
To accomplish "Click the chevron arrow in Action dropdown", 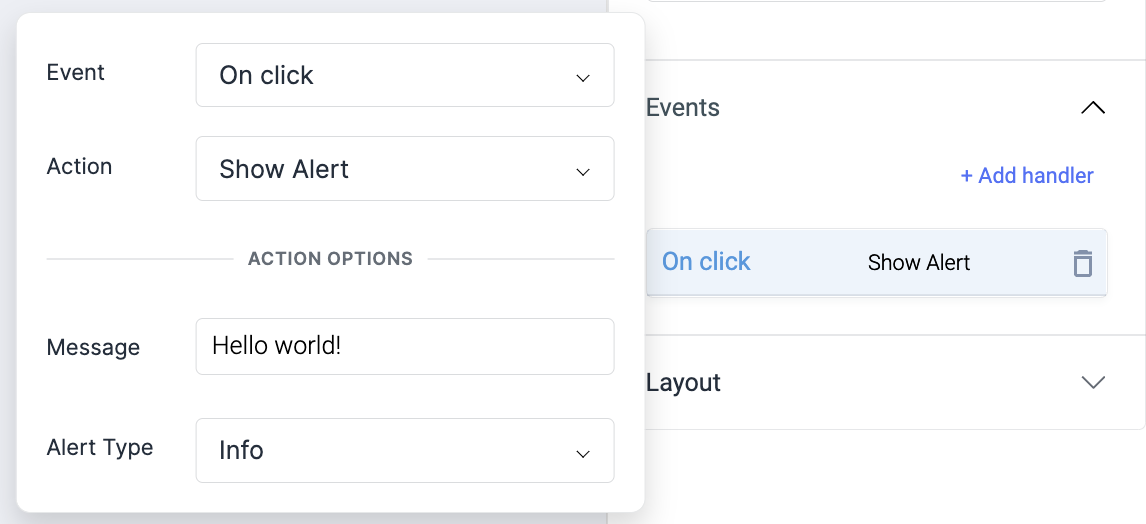I will tap(583, 172).
